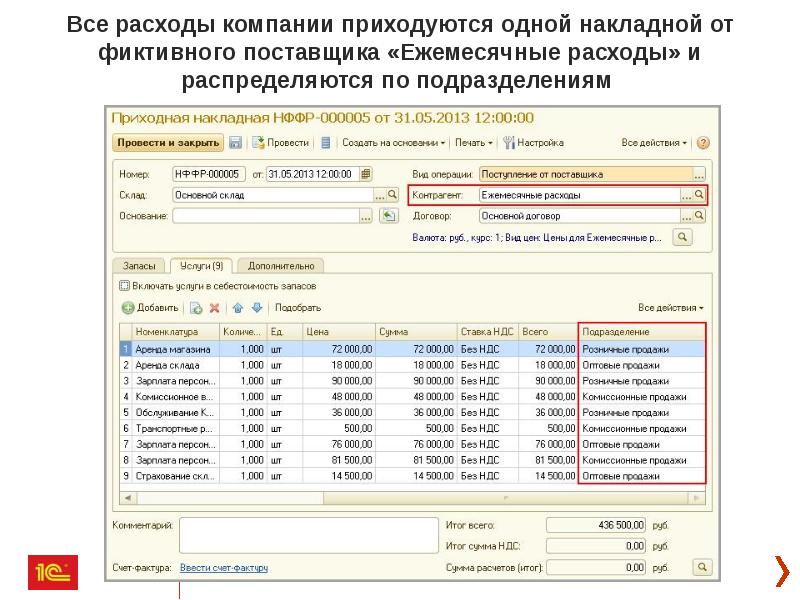Open the 'Дополнительно' tab
Screen dimensions: 800x600
click(281, 266)
